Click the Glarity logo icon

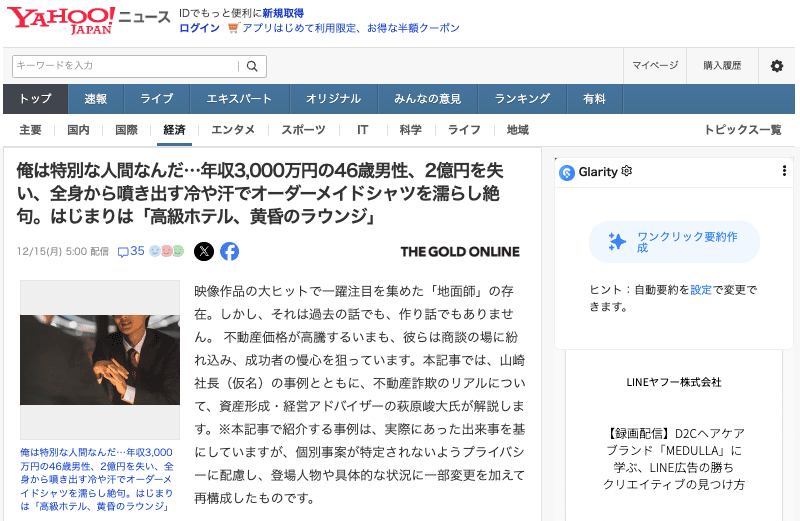pos(567,172)
